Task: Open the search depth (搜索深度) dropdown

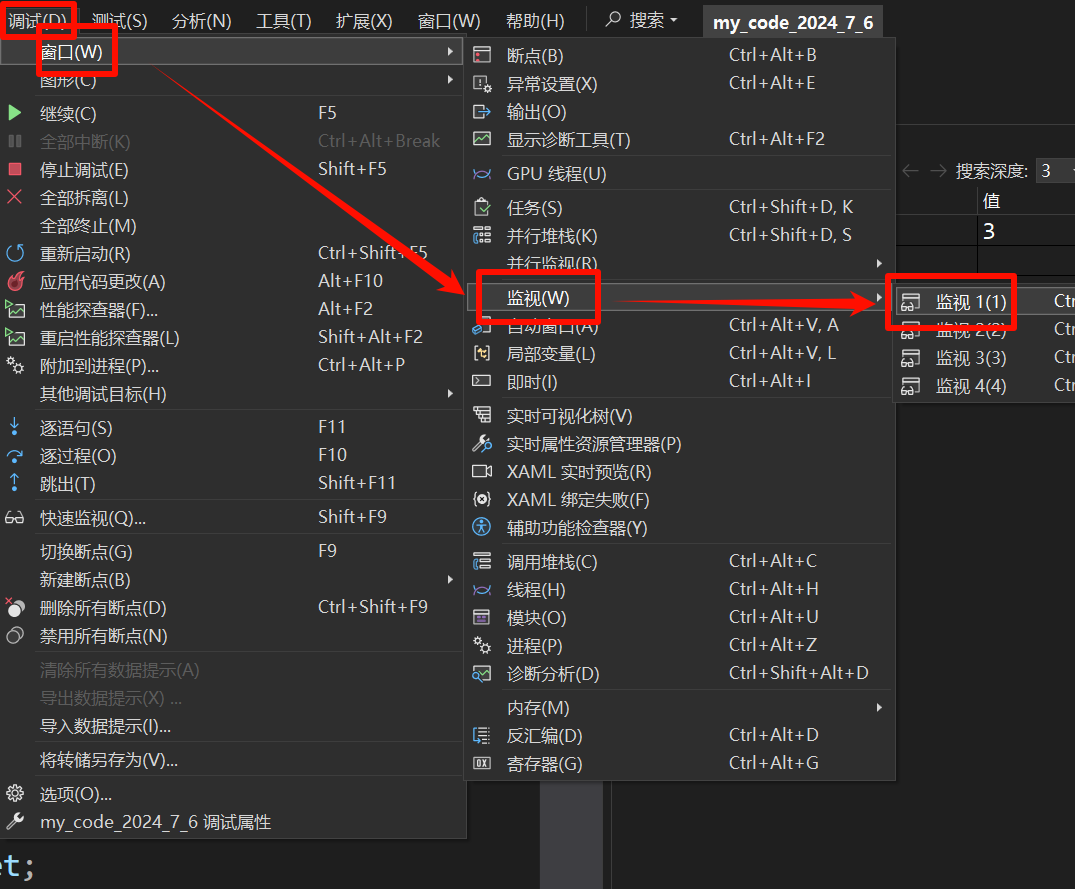Action: point(1053,171)
